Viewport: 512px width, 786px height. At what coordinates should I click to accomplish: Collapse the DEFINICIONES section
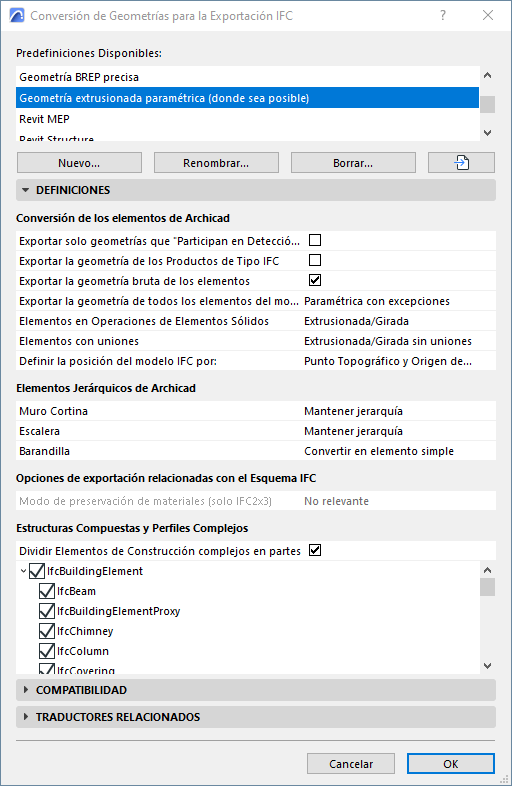tap(256, 190)
